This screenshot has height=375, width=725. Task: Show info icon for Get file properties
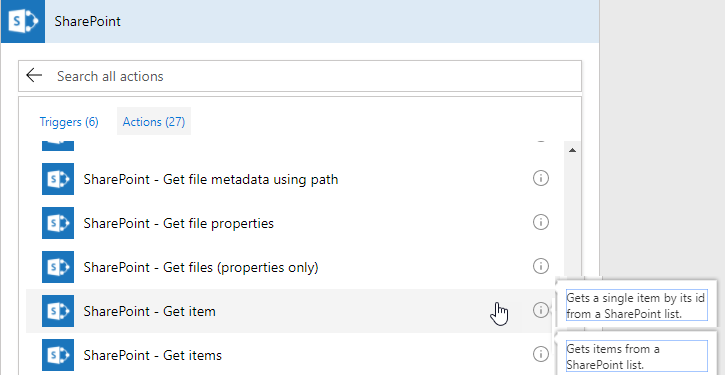(x=541, y=222)
